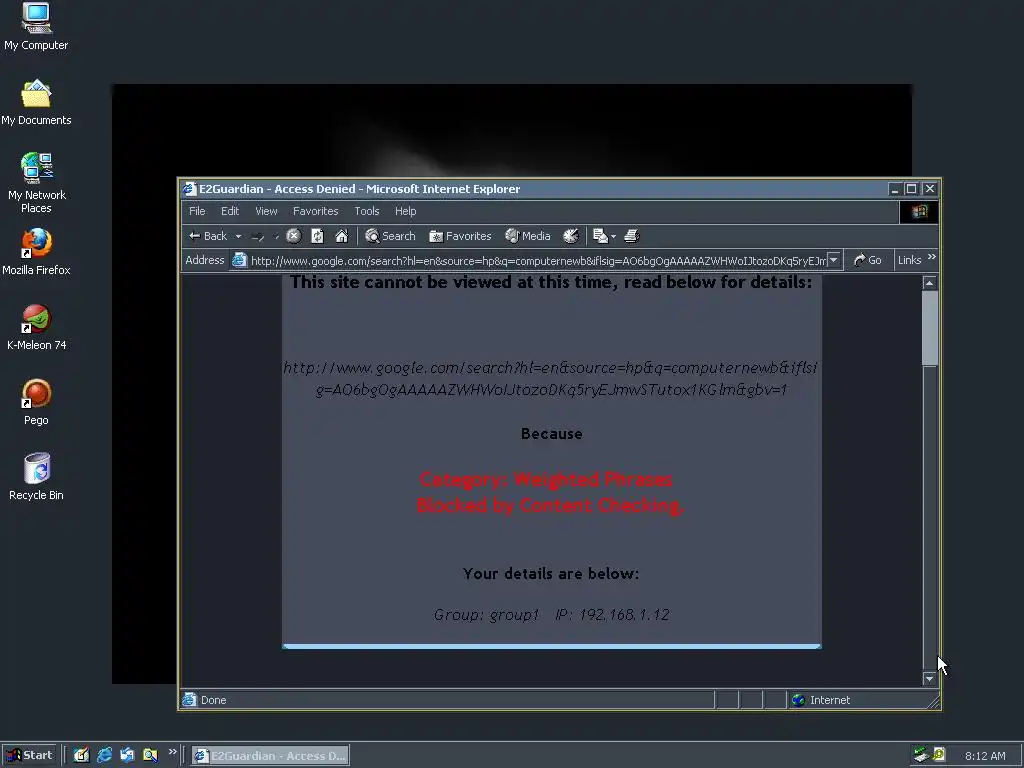This screenshot has height=768, width=1024.
Task: Go to the Home page icon
Action: pos(342,236)
